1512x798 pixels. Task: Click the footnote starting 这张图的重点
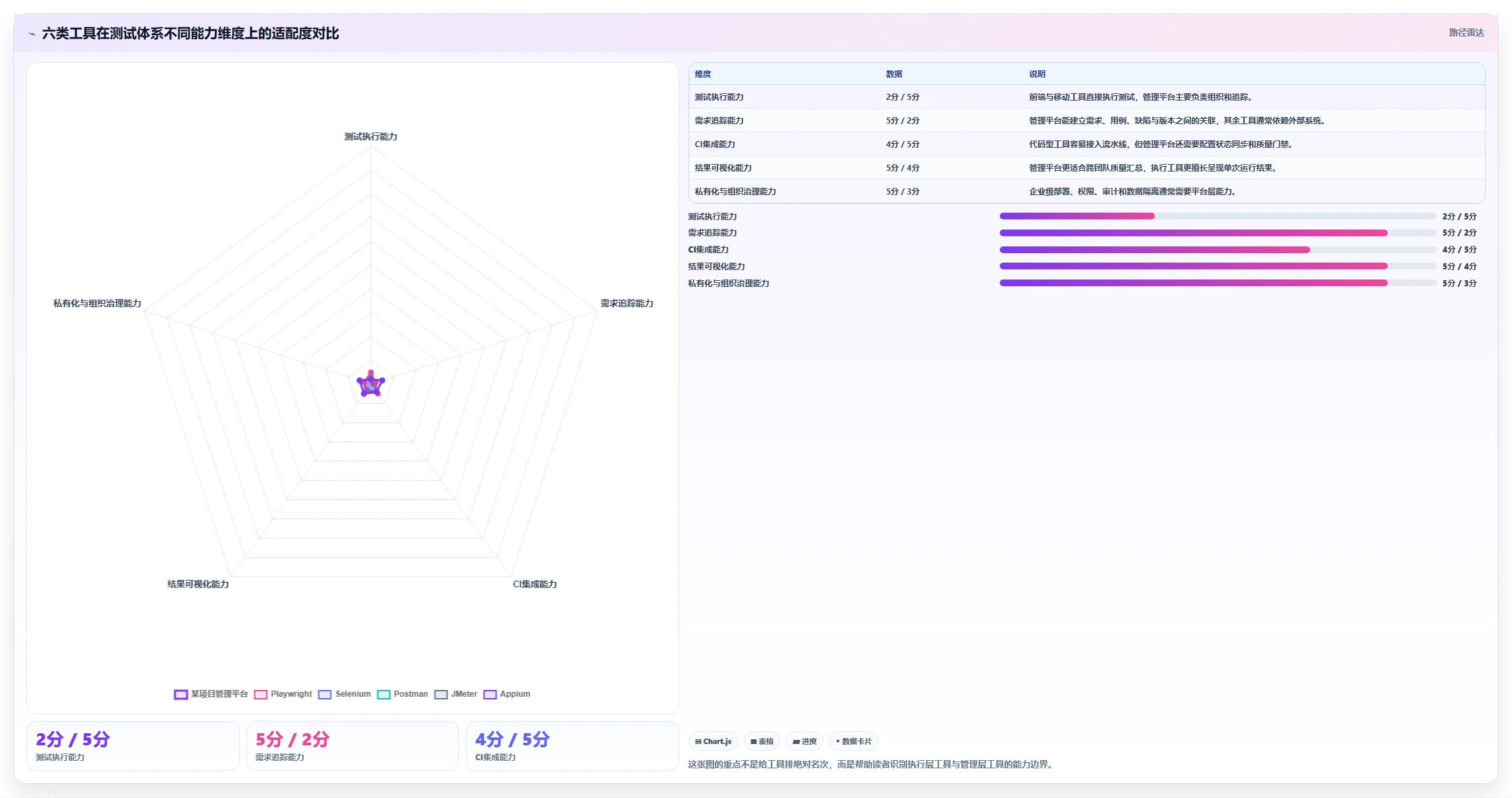pos(871,764)
